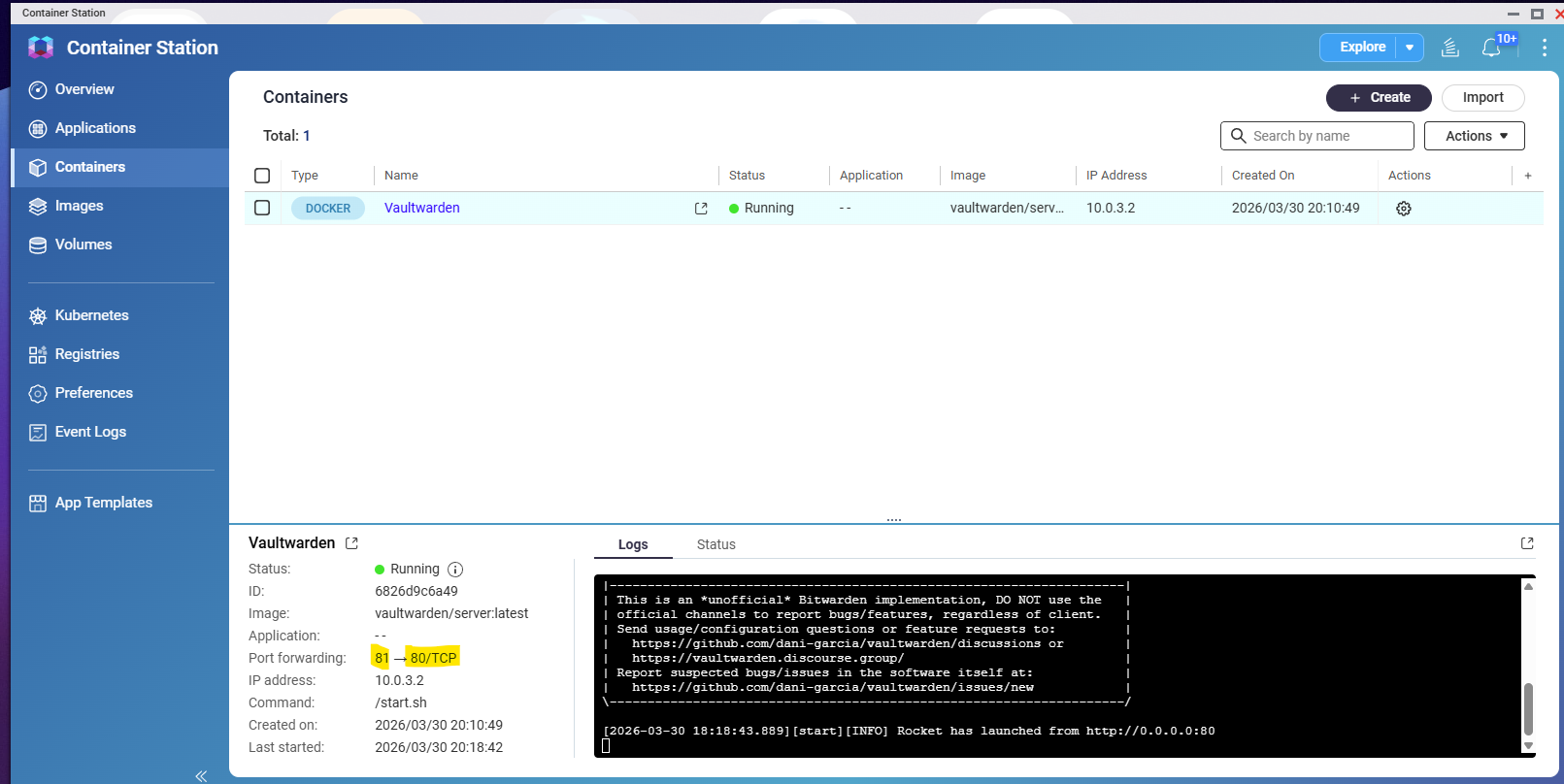Click the Running status cell in table
This screenshot has height=784, width=1564.
pyautogui.click(x=761, y=208)
